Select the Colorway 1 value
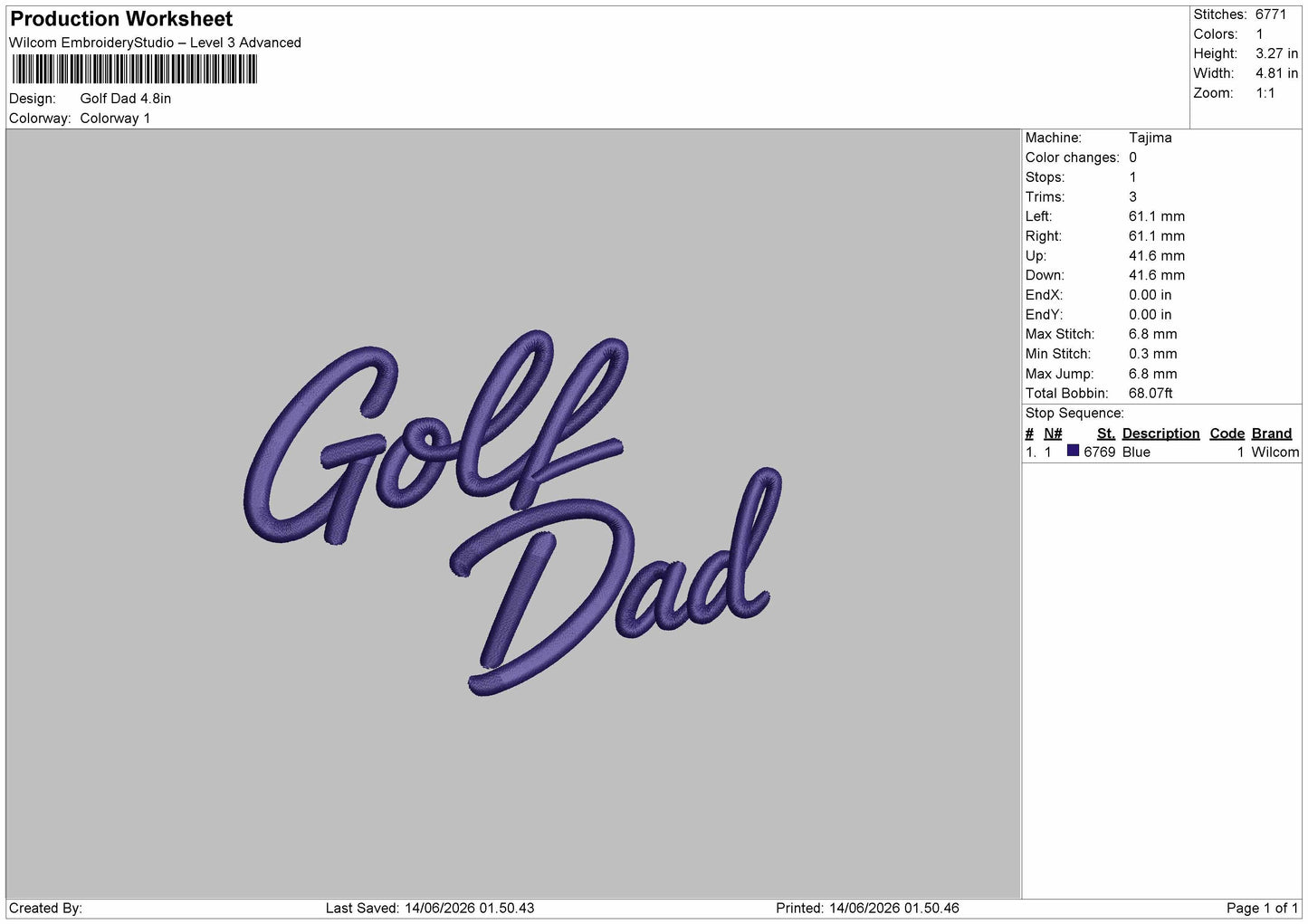Viewport: 1308px width, 924px height. (x=115, y=119)
